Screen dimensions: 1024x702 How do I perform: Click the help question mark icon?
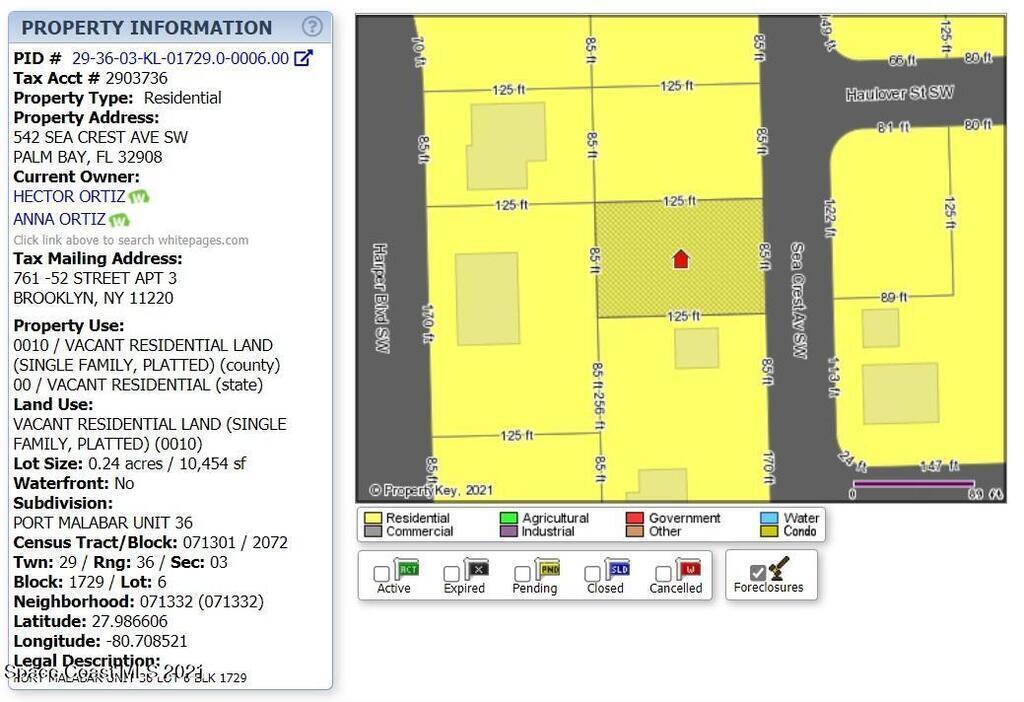point(312,27)
